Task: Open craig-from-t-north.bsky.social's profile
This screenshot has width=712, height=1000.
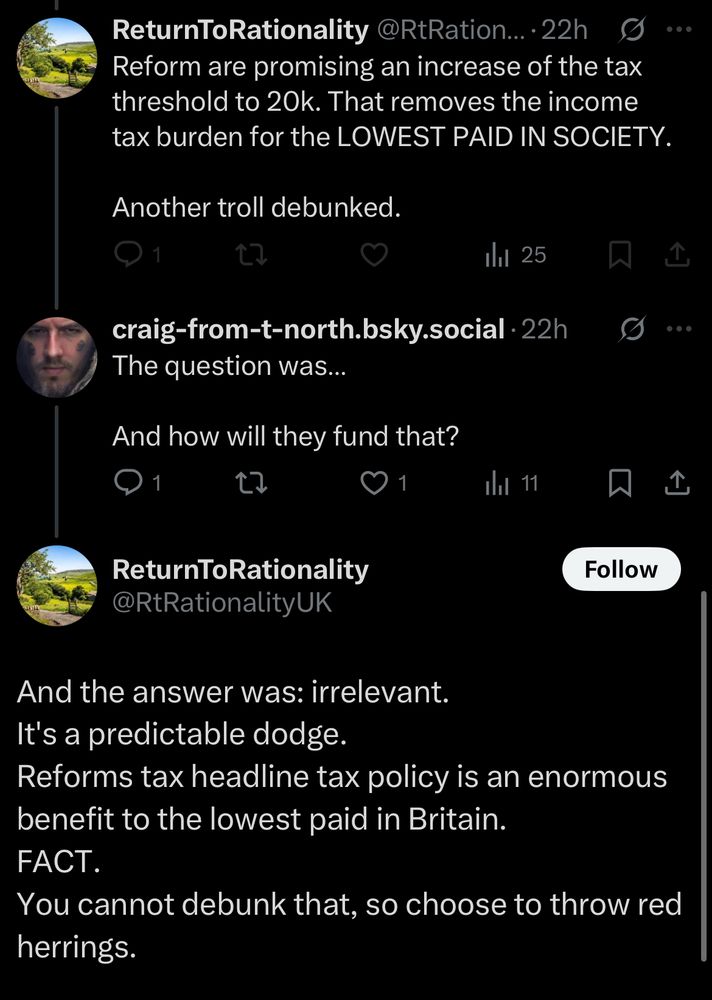Action: click(305, 328)
